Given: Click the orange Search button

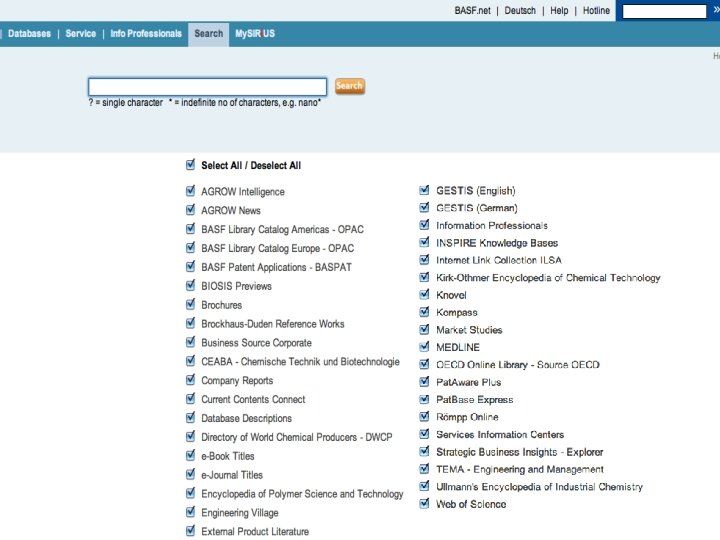Looking at the screenshot, I should click(349, 86).
